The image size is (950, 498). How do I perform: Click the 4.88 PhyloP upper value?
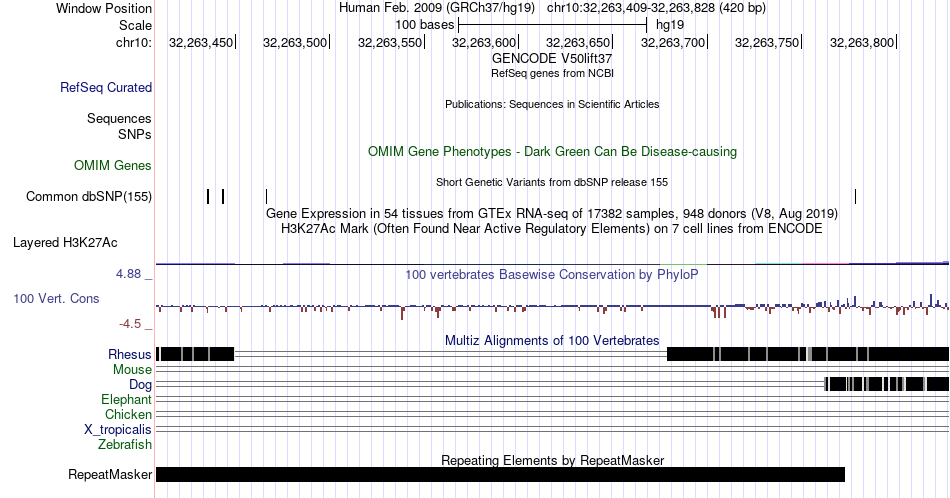tap(128, 274)
